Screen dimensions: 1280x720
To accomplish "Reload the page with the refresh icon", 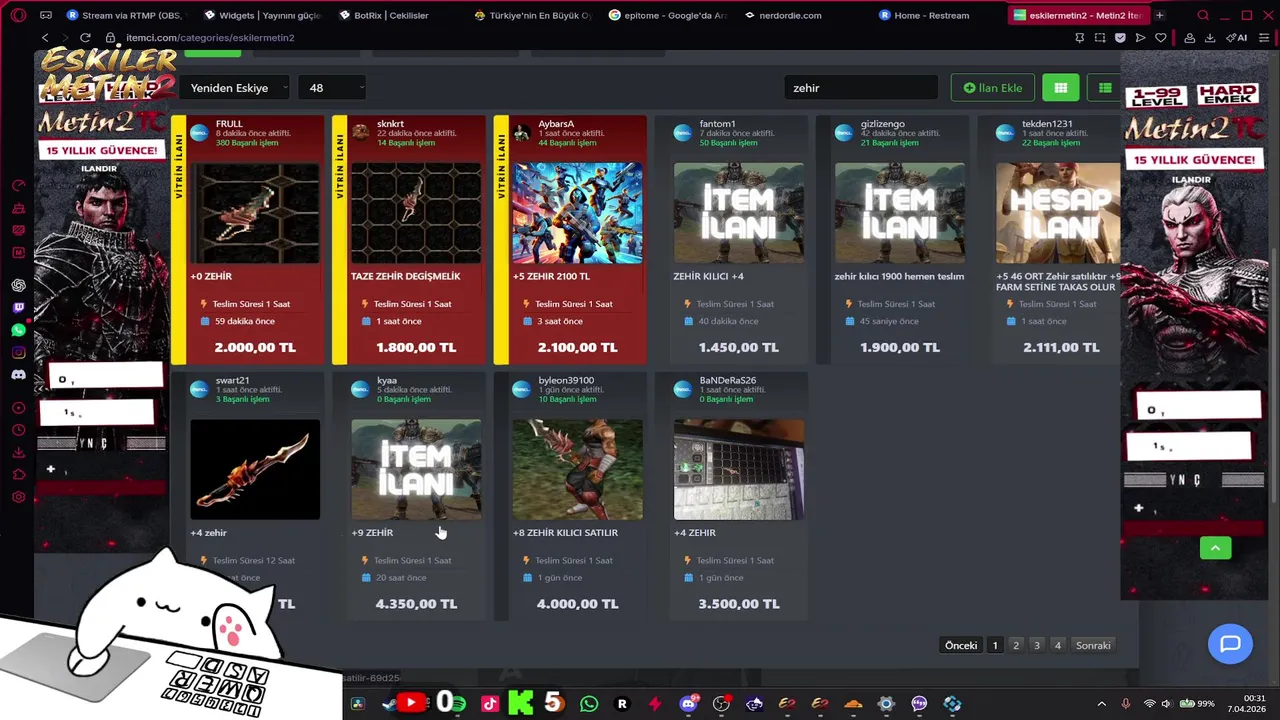I will [85, 37].
